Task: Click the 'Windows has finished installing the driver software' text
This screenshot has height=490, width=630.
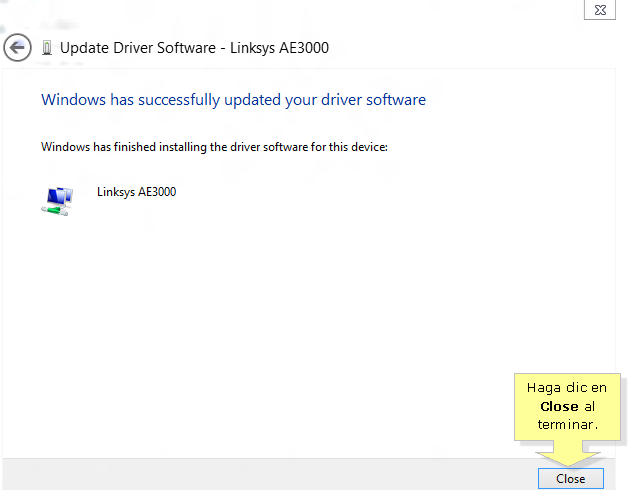Action: pyautogui.click(x=214, y=147)
